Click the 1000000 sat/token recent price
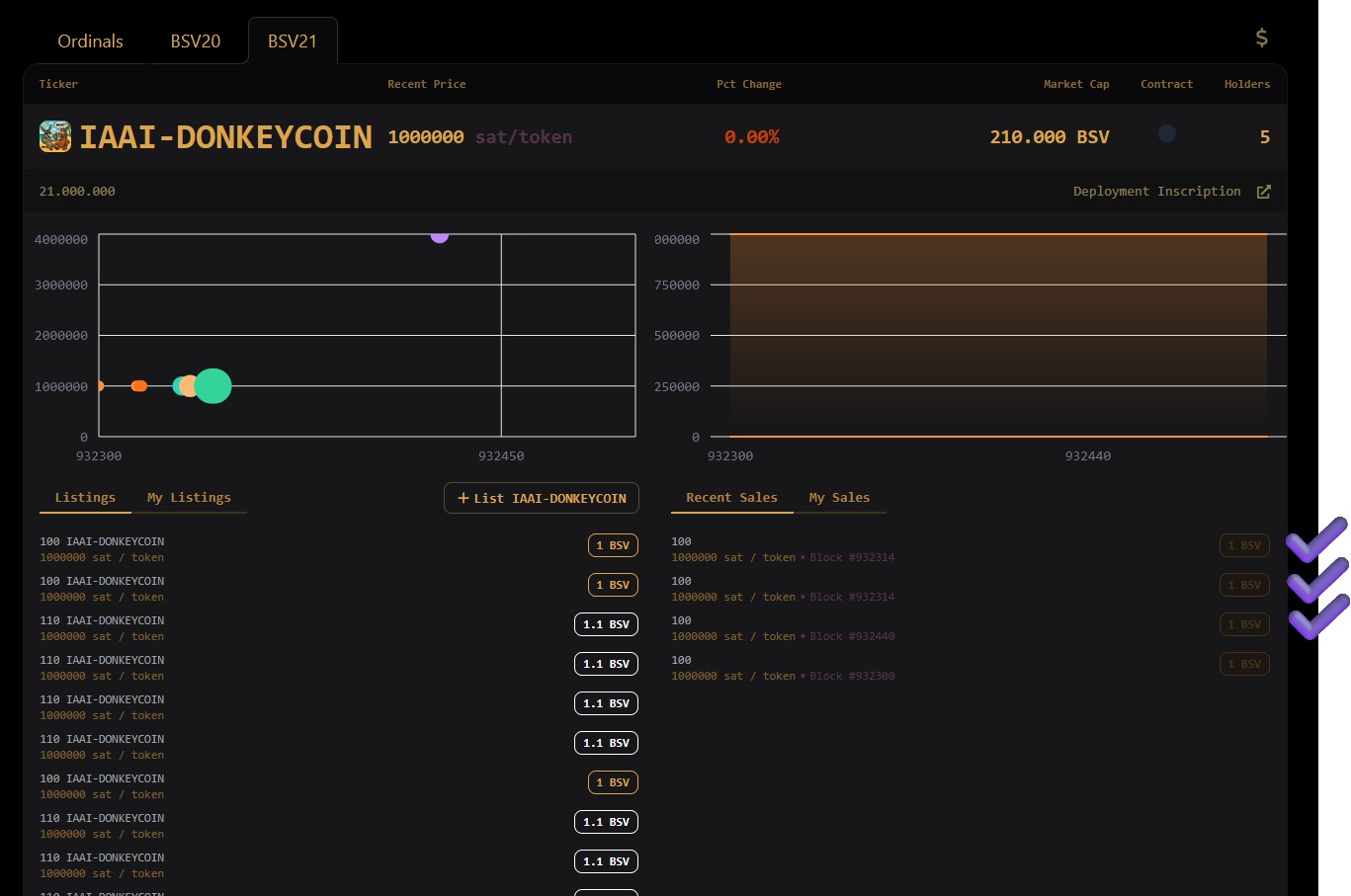This screenshot has height=896, width=1351. [x=480, y=137]
